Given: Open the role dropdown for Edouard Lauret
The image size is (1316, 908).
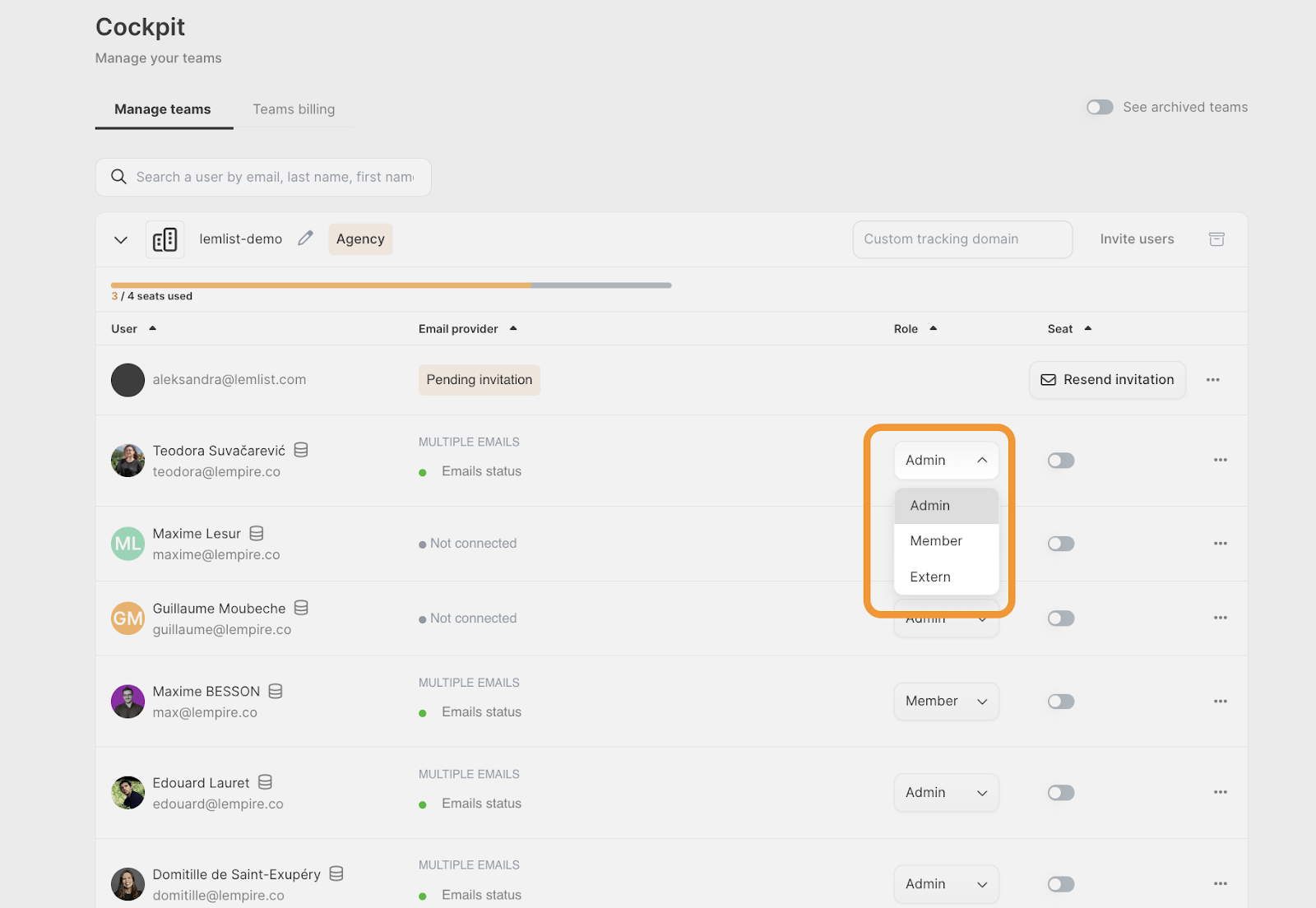Looking at the screenshot, I should point(946,793).
